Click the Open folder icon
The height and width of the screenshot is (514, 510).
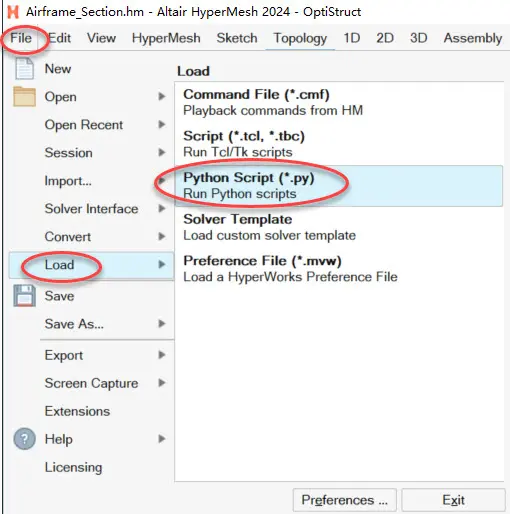(x=24, y=96)
